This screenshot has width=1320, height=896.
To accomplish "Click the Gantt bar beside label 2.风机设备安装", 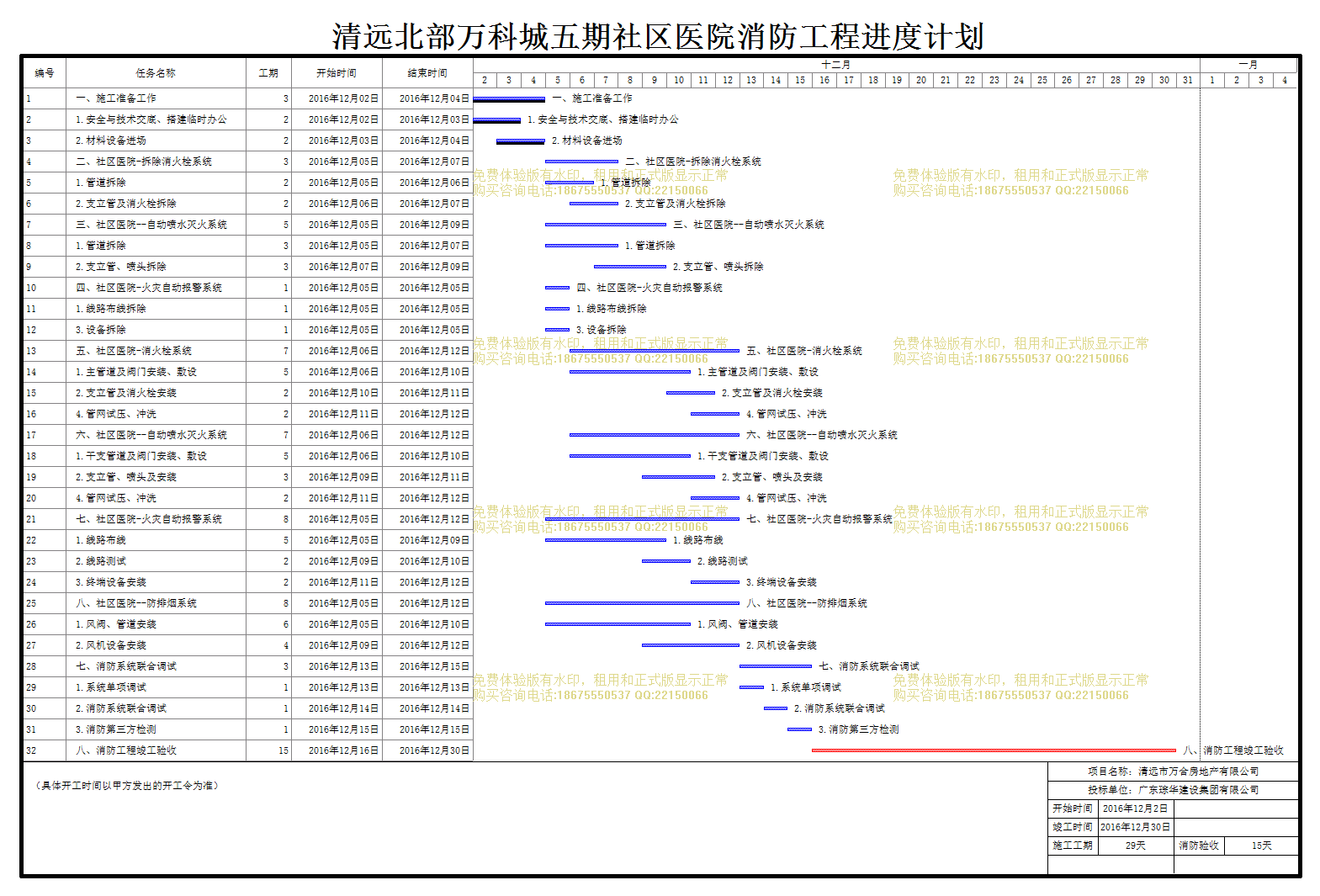I will click(691, 645).
